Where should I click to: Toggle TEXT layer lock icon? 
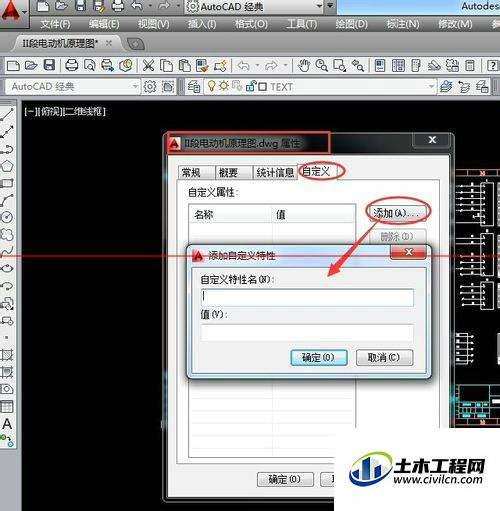pyautogui.click(x=251, y=86)
